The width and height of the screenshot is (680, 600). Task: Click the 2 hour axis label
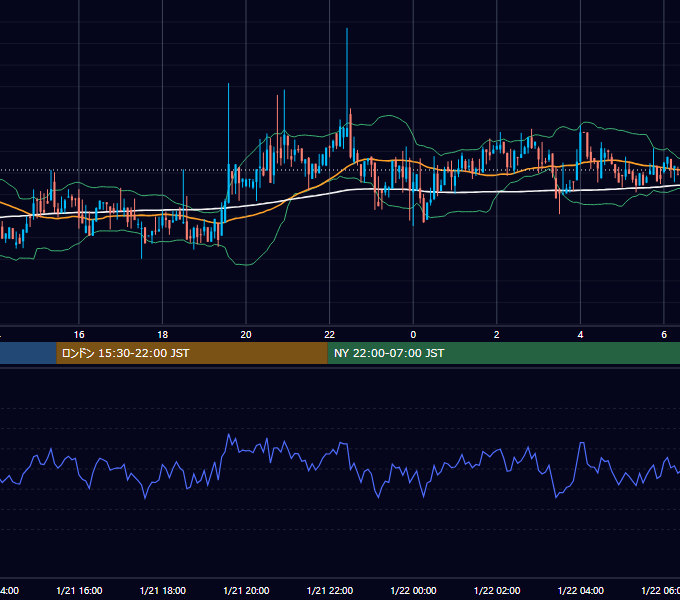497,335
